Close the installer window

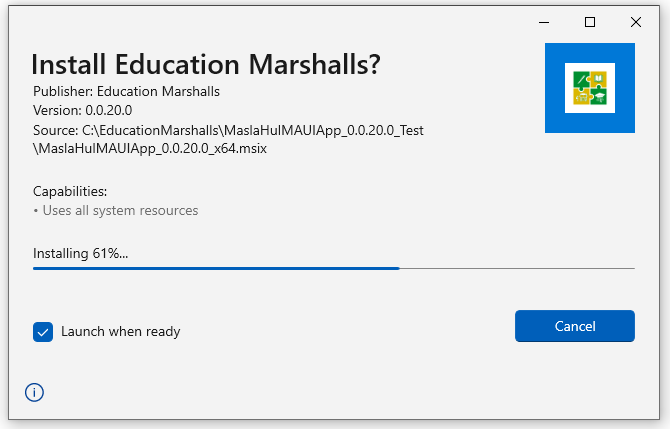coord(636,22)
